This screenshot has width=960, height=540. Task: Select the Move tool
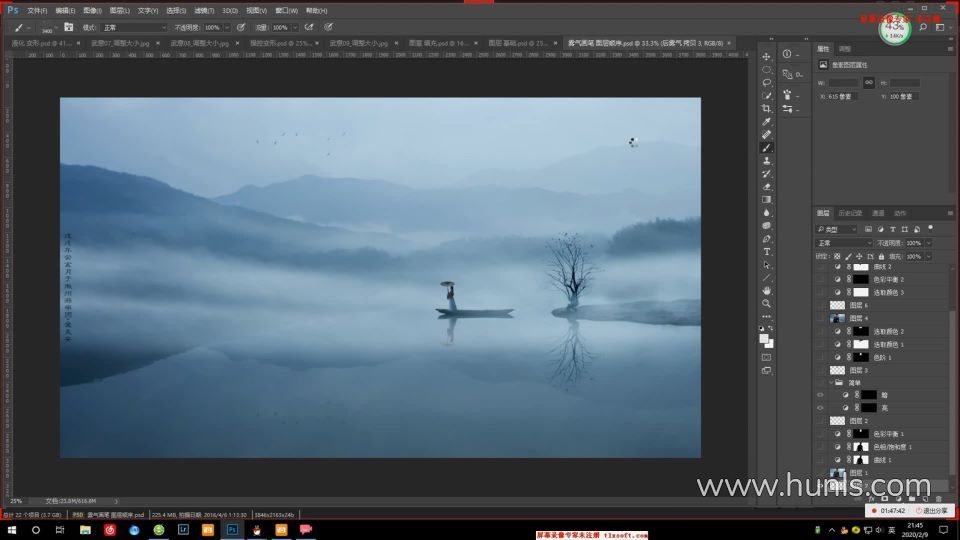[767, 56]
